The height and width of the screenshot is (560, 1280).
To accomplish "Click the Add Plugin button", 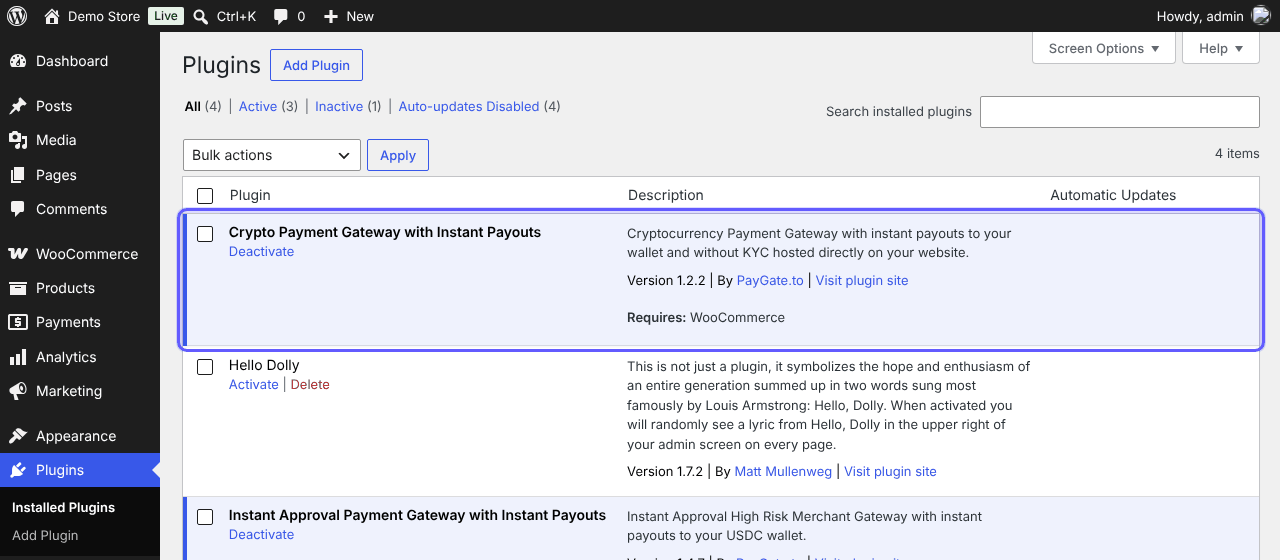I will click(316, 65).
